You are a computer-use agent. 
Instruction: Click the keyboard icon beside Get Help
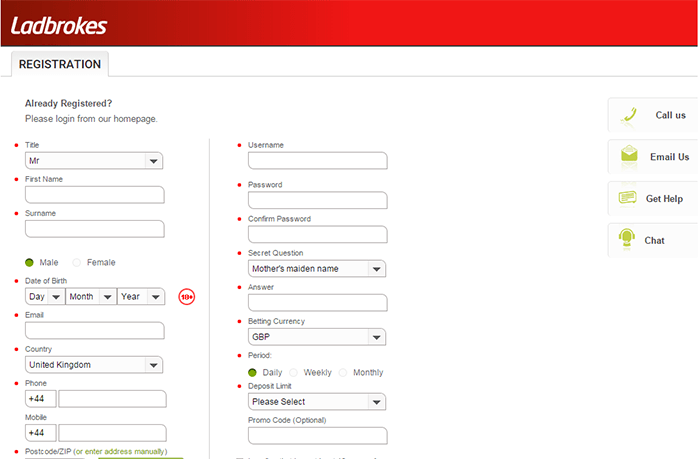628,197
